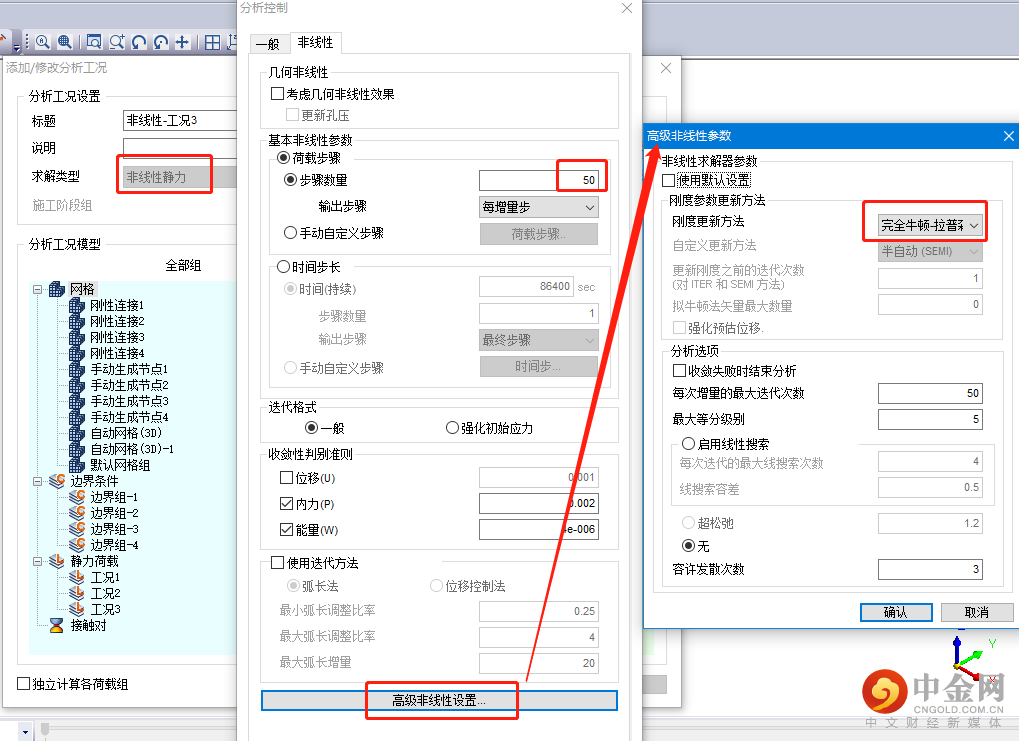Viewport: 1019px width, 741px height.
Task: Open the 每增量步 output step dropdown
Action: 539,207
